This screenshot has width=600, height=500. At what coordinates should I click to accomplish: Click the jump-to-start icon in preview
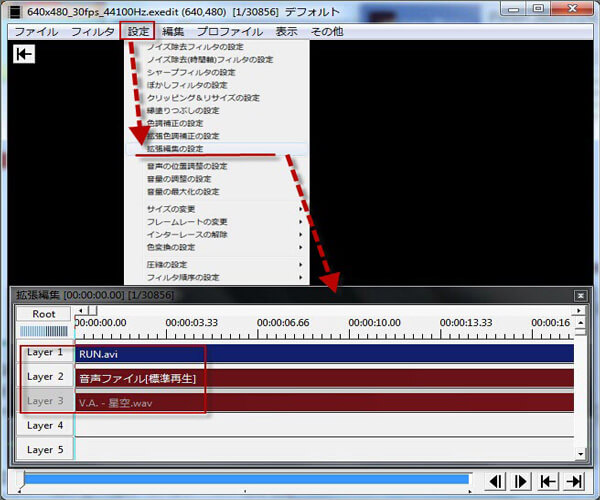(24, 54)
